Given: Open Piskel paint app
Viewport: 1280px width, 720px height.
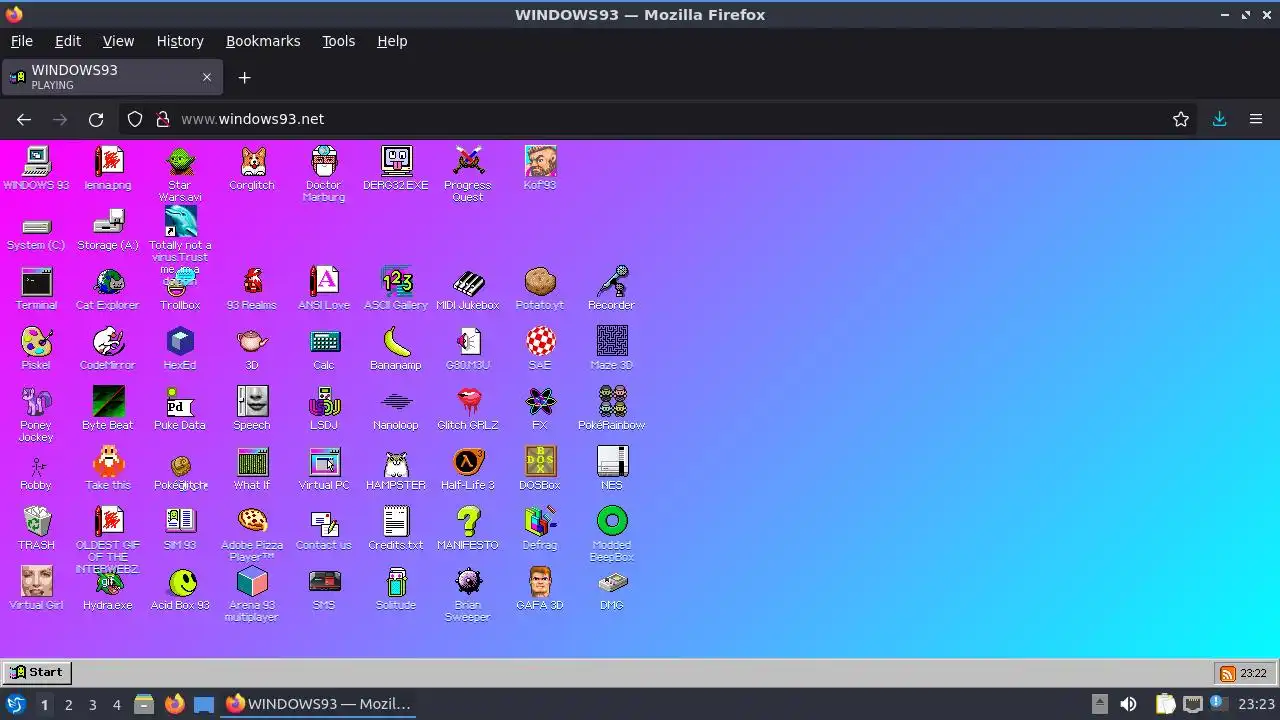Looking at the screenshot, I should click(36, 348).
